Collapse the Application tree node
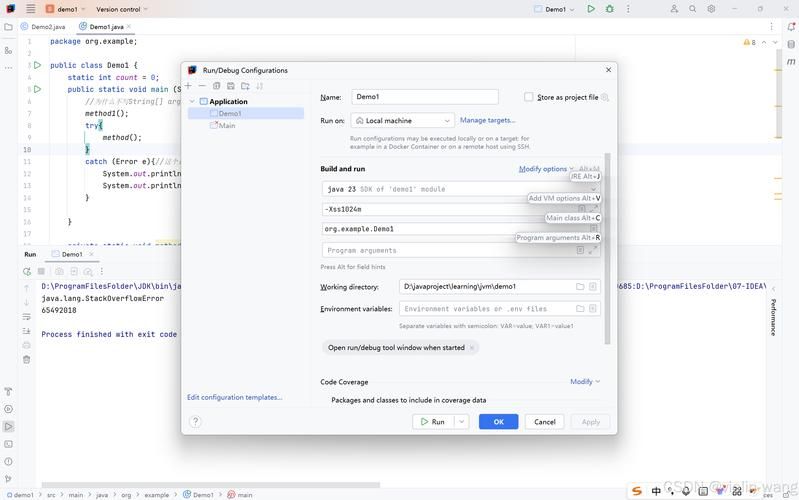Viewport: 799px width, 500px height. (193, 101)
